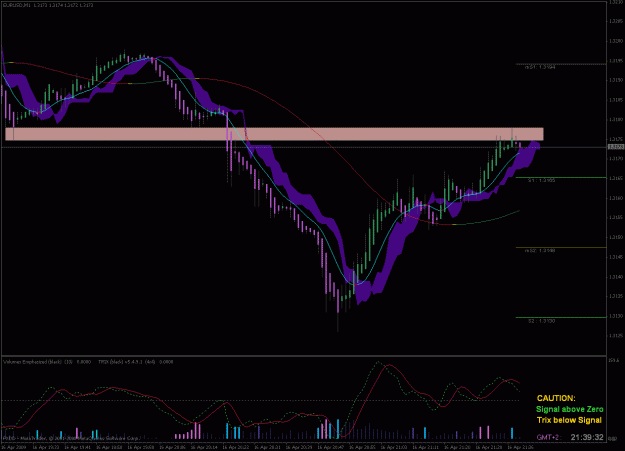
Task: Click the S2 : 1.3130 pivot label
Action: click(541, 321)
